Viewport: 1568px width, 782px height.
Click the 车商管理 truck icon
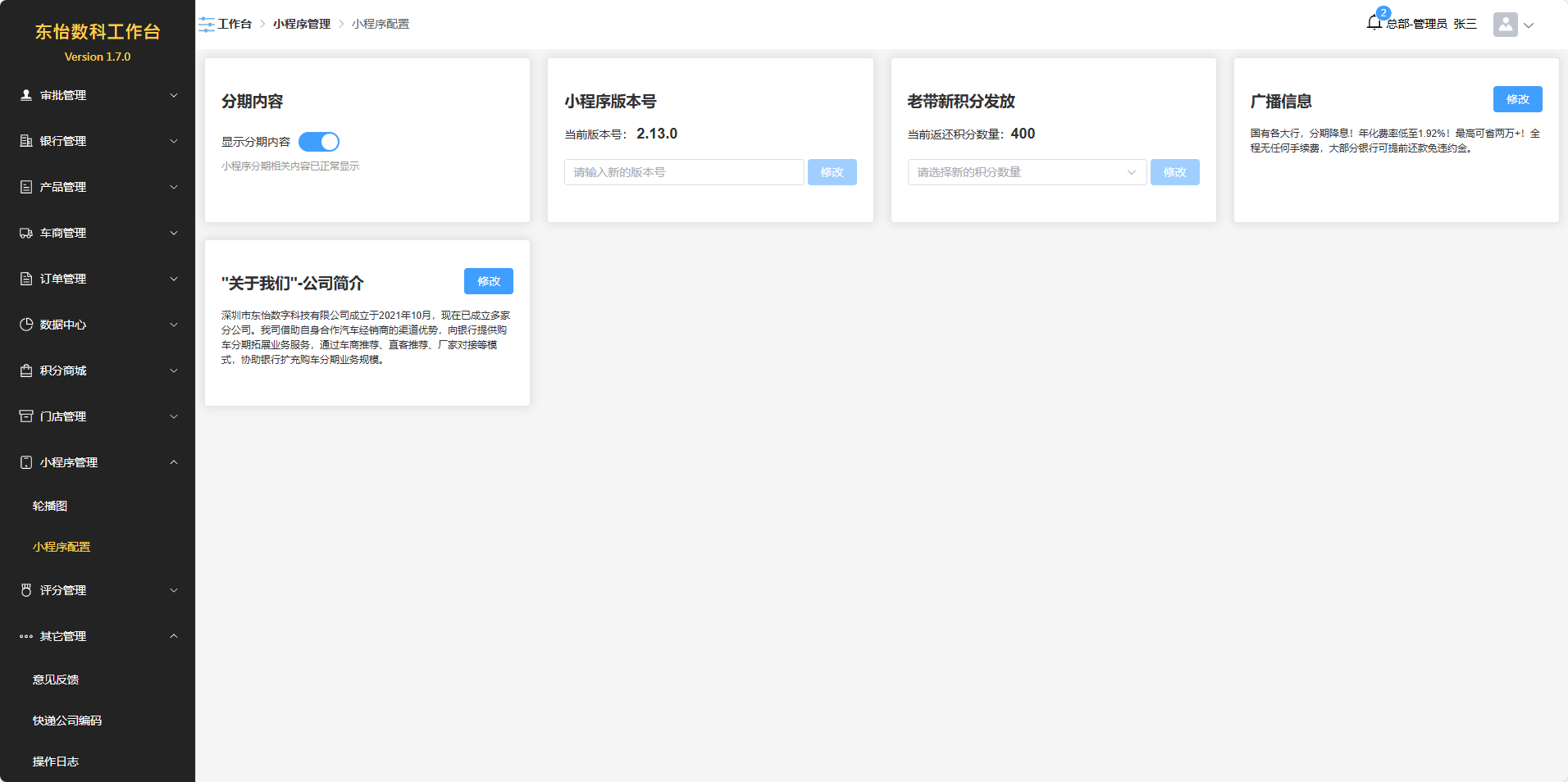[26, 233]
